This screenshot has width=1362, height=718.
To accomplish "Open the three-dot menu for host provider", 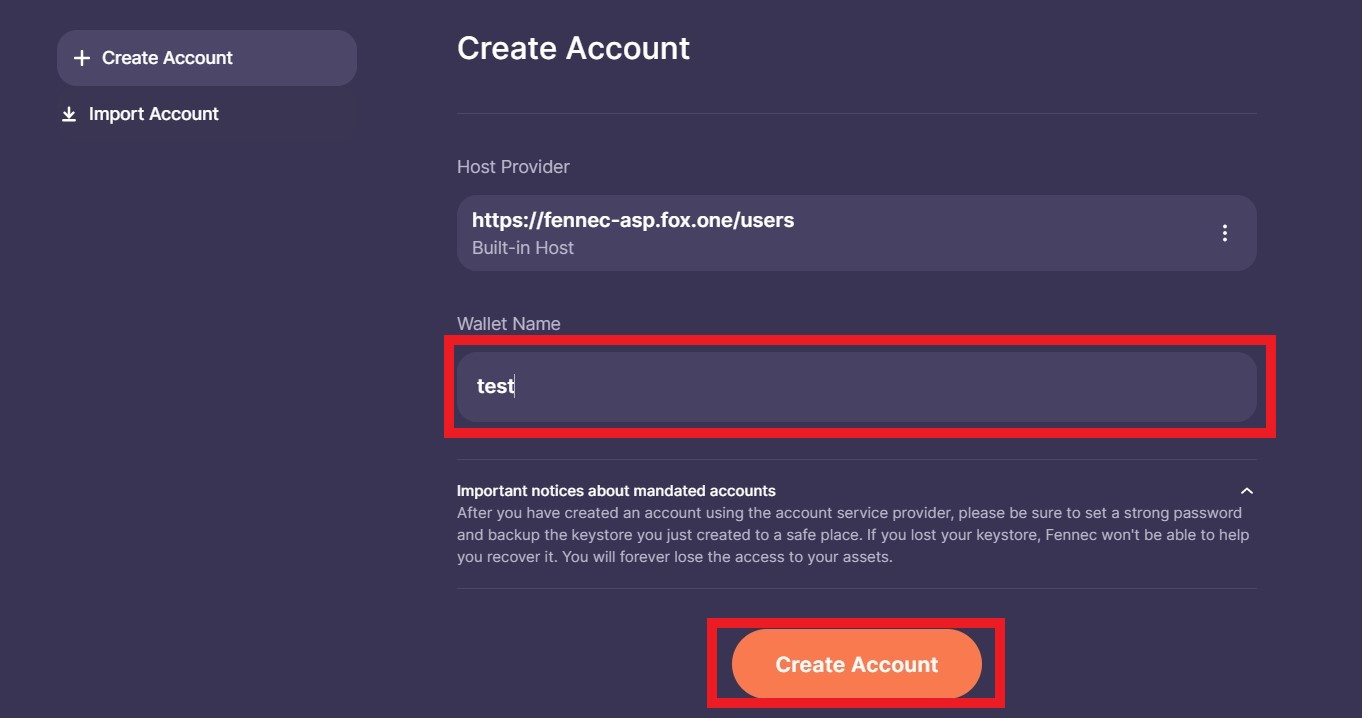I will (1225, 233).
